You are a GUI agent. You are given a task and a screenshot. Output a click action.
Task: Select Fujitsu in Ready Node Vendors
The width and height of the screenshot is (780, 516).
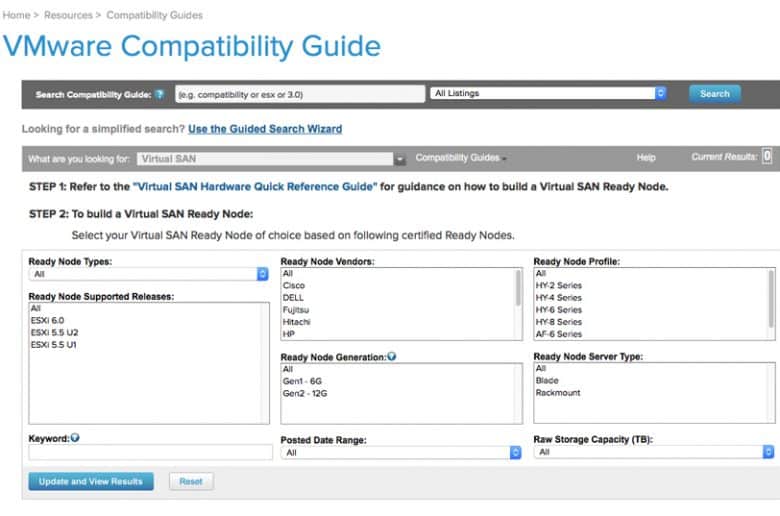(295, 310)
